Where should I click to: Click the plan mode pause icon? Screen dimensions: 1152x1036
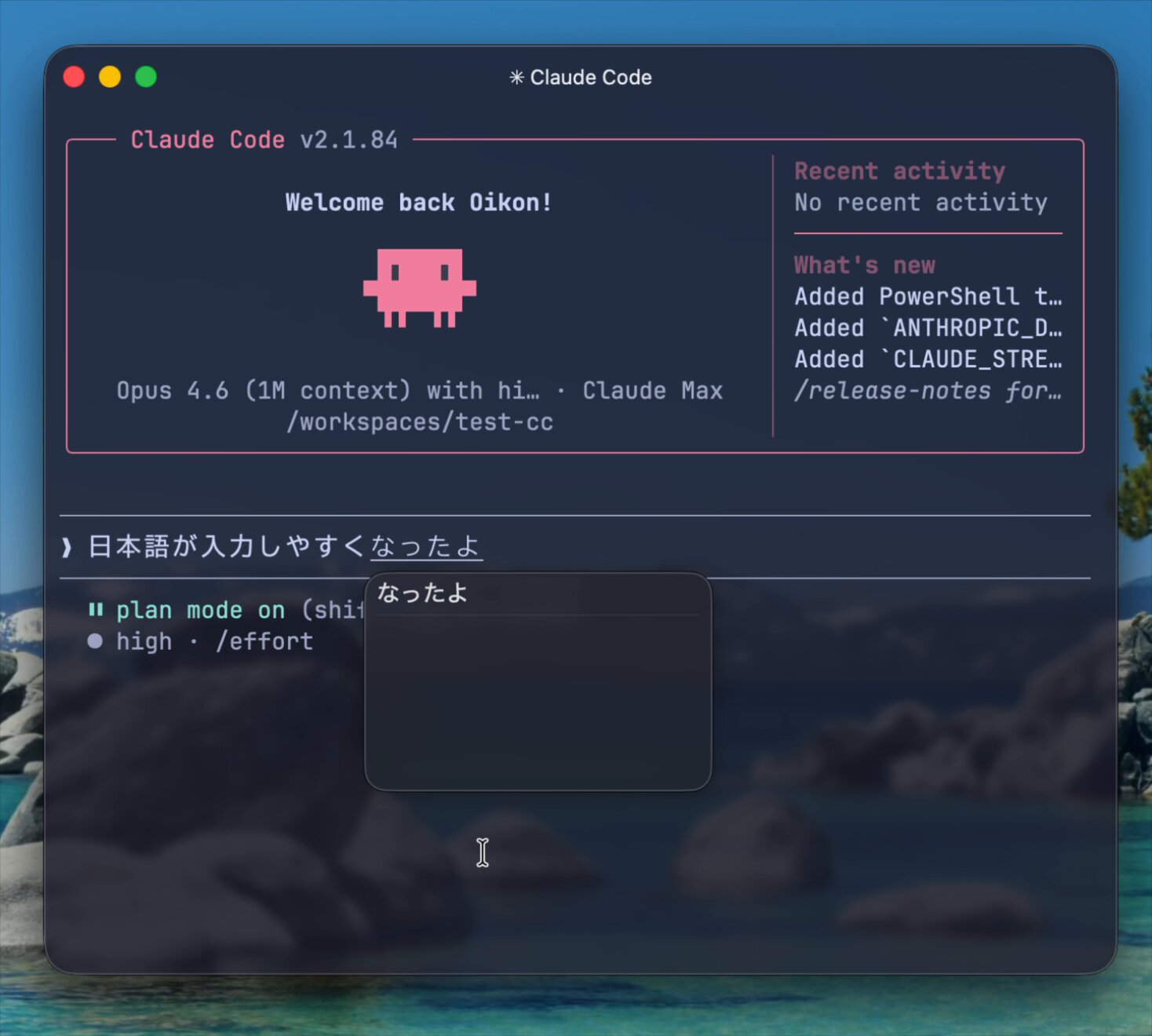click(x=96, y=610)
